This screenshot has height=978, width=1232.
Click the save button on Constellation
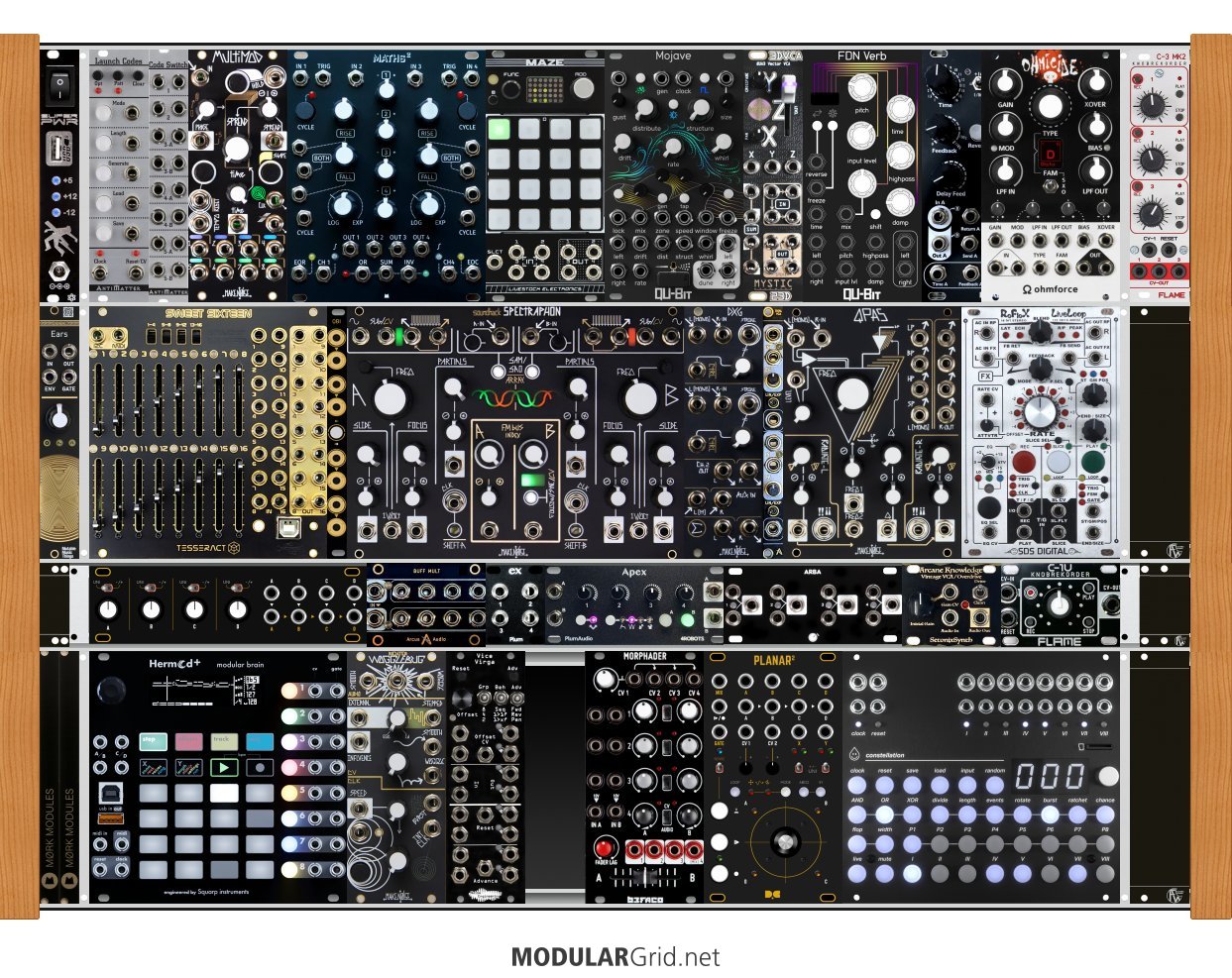(912, 785)
